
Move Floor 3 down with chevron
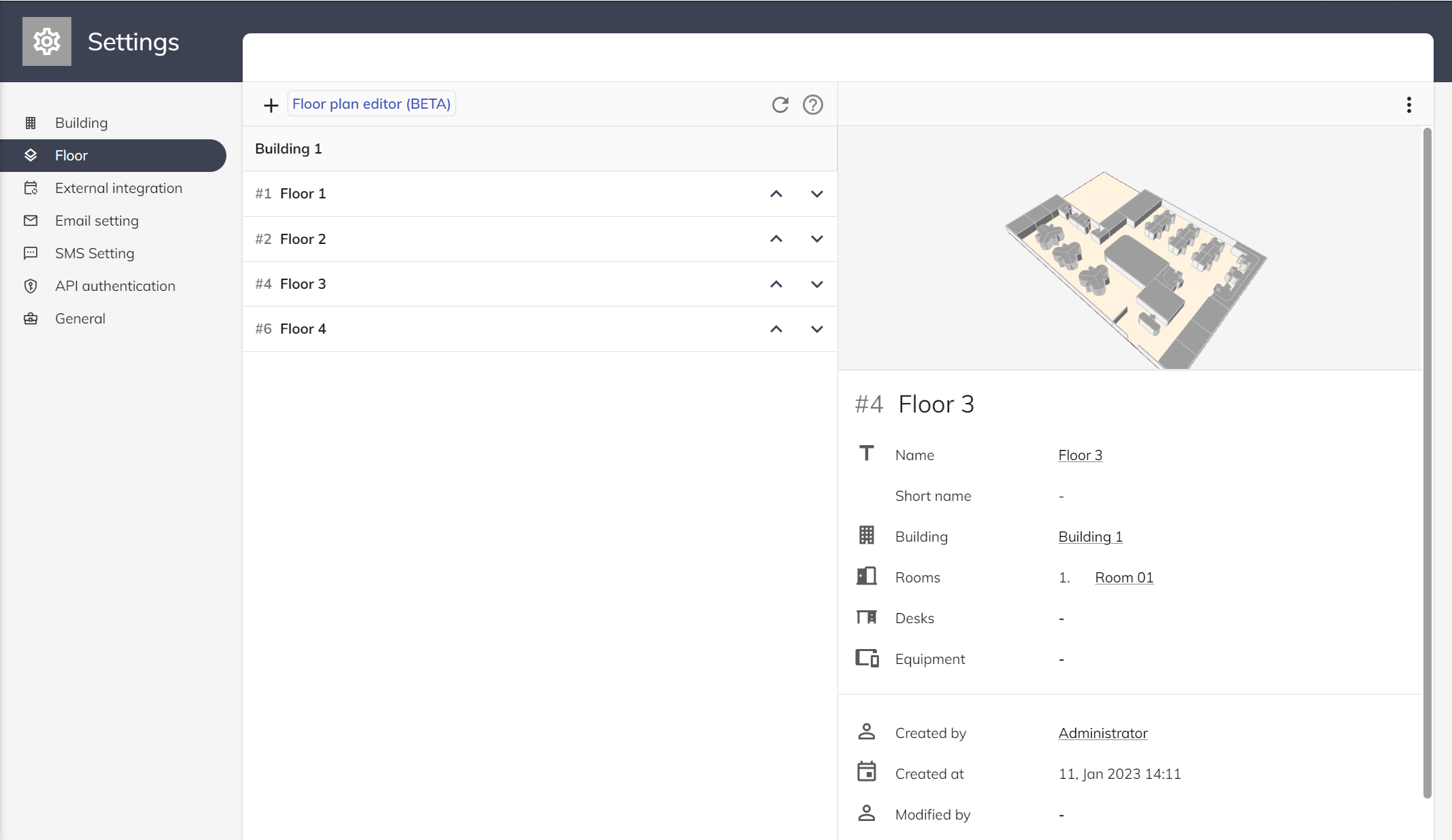coord(816,284)
